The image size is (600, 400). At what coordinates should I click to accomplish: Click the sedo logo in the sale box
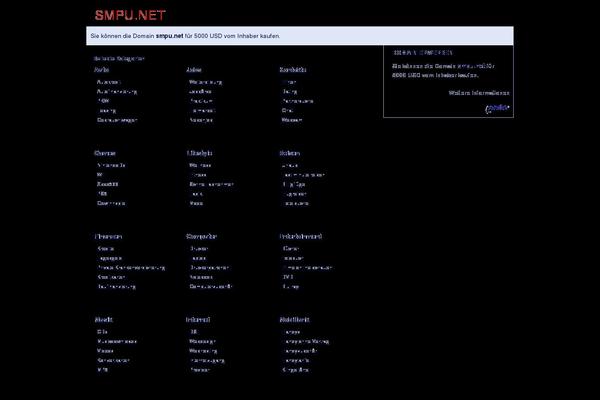pos(497,108)
